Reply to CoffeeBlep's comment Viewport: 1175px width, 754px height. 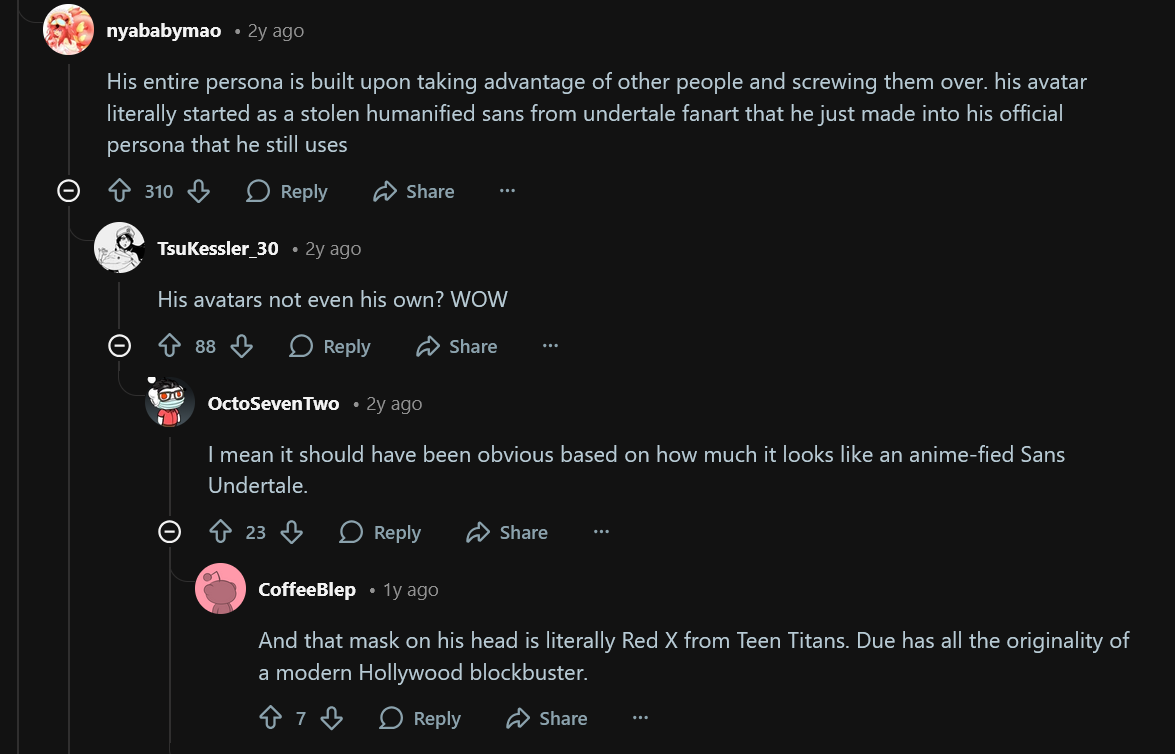click(x=420, y=718)
